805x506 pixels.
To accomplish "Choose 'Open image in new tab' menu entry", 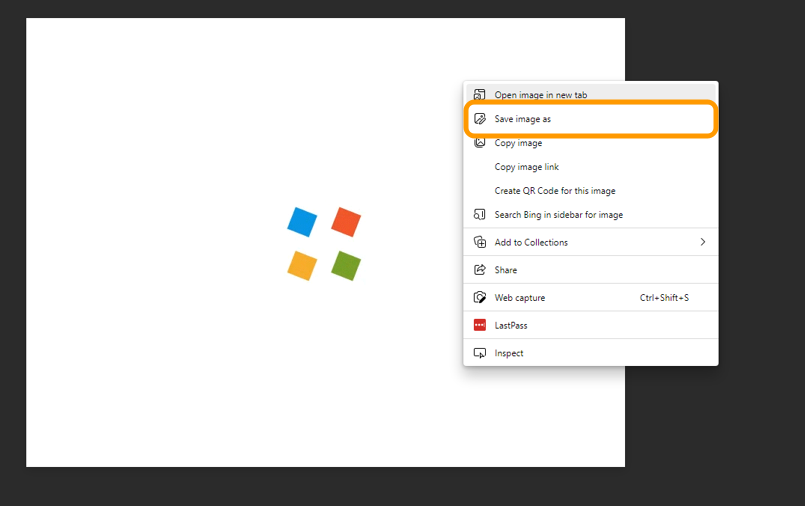I will (590, 94).
